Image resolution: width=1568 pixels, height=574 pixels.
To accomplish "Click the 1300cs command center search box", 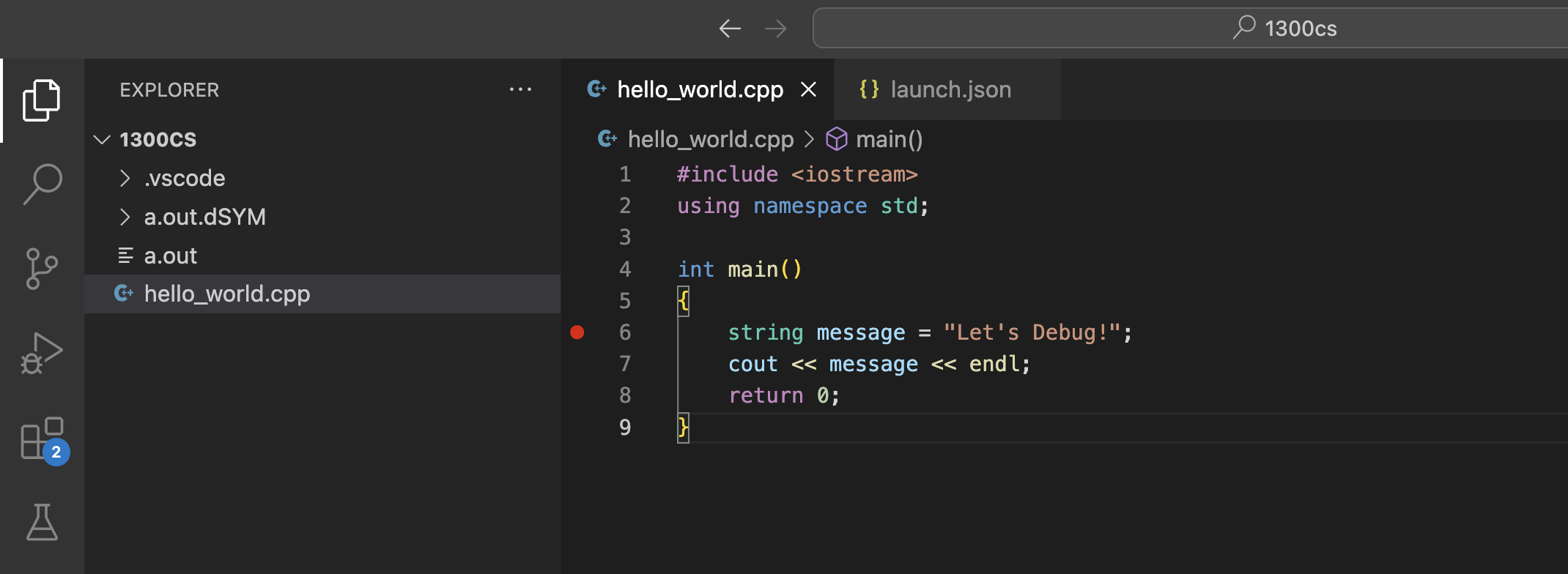I will [x=1190, y=29].
